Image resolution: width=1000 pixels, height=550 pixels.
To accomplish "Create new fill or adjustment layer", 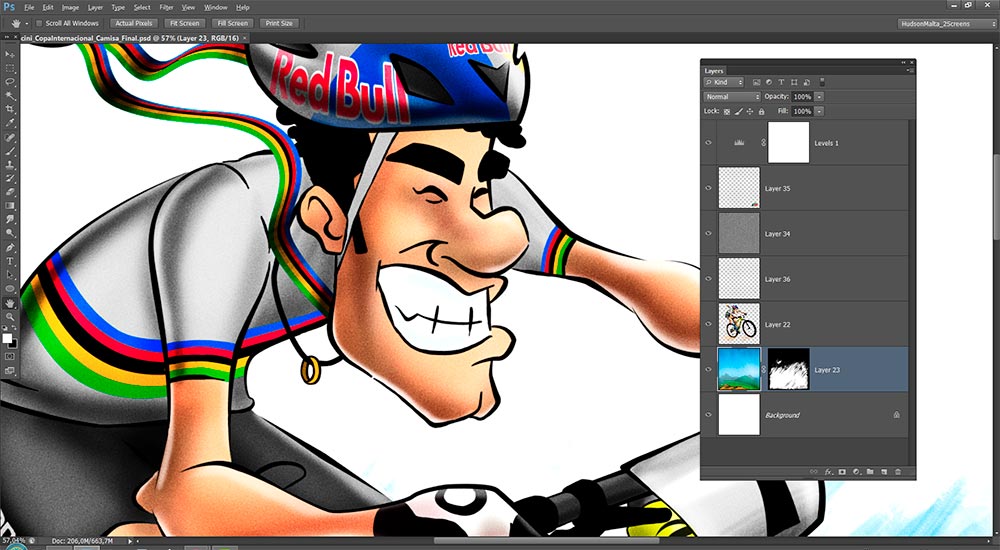I will coord(857,472).
